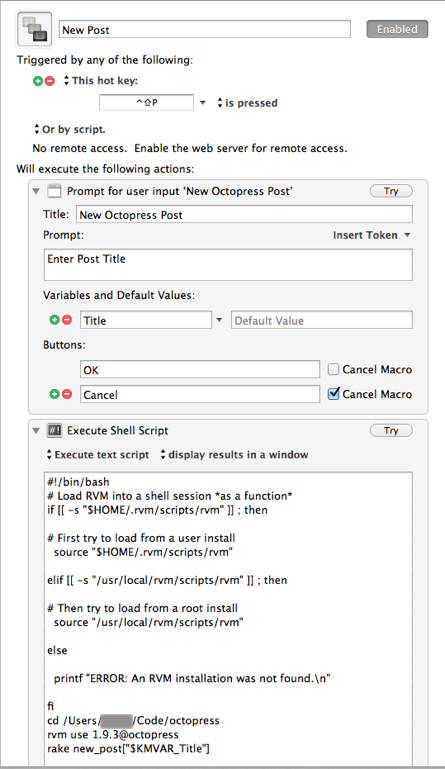Remove the hot key trigger with red minus
Image resolution: width=445 pixels, height=769 pixels.
click(x=50, y=81)
